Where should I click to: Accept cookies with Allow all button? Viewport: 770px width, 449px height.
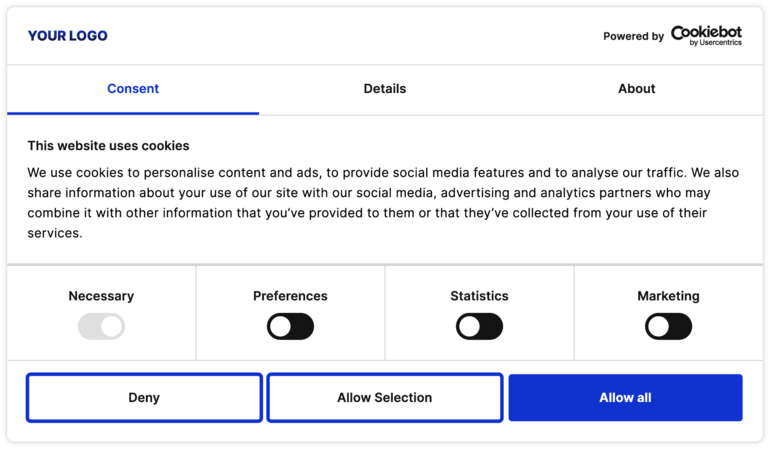[x=625, y=398]
